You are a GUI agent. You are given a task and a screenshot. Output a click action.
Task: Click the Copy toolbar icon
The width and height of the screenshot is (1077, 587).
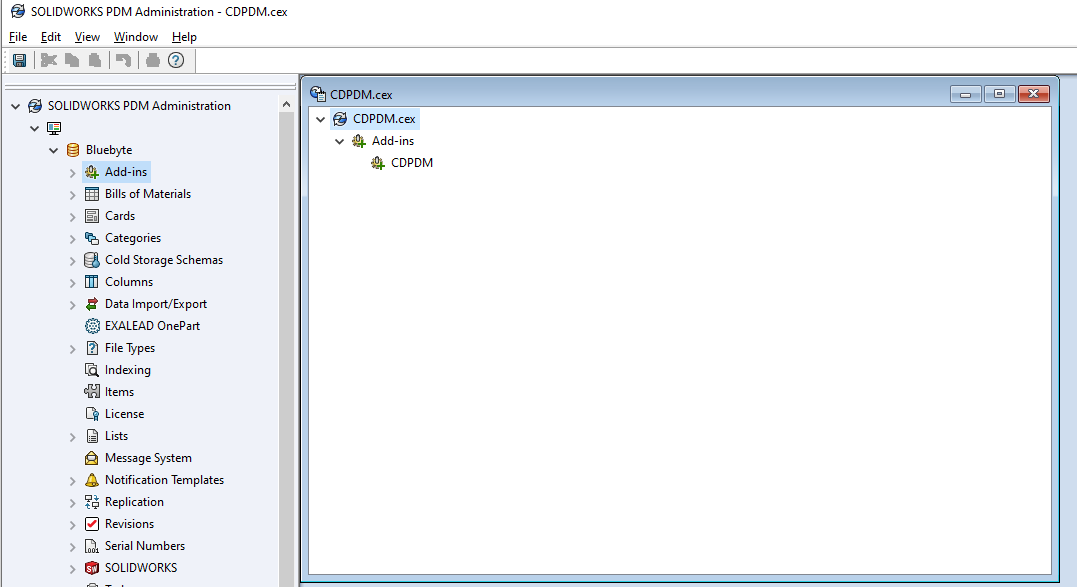(x=71, y=60)
